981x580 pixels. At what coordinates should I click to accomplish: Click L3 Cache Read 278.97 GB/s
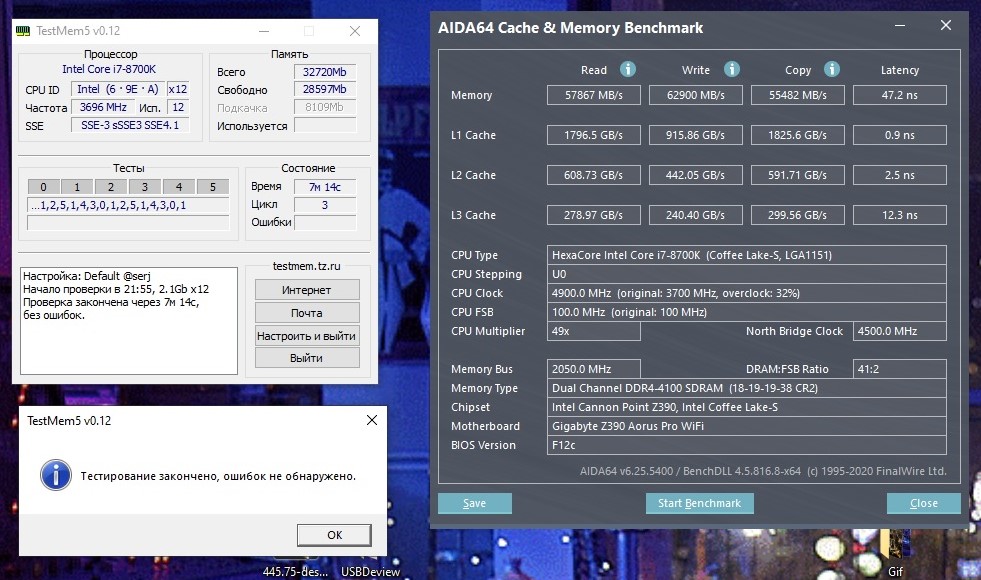click(x=594, y=215)
